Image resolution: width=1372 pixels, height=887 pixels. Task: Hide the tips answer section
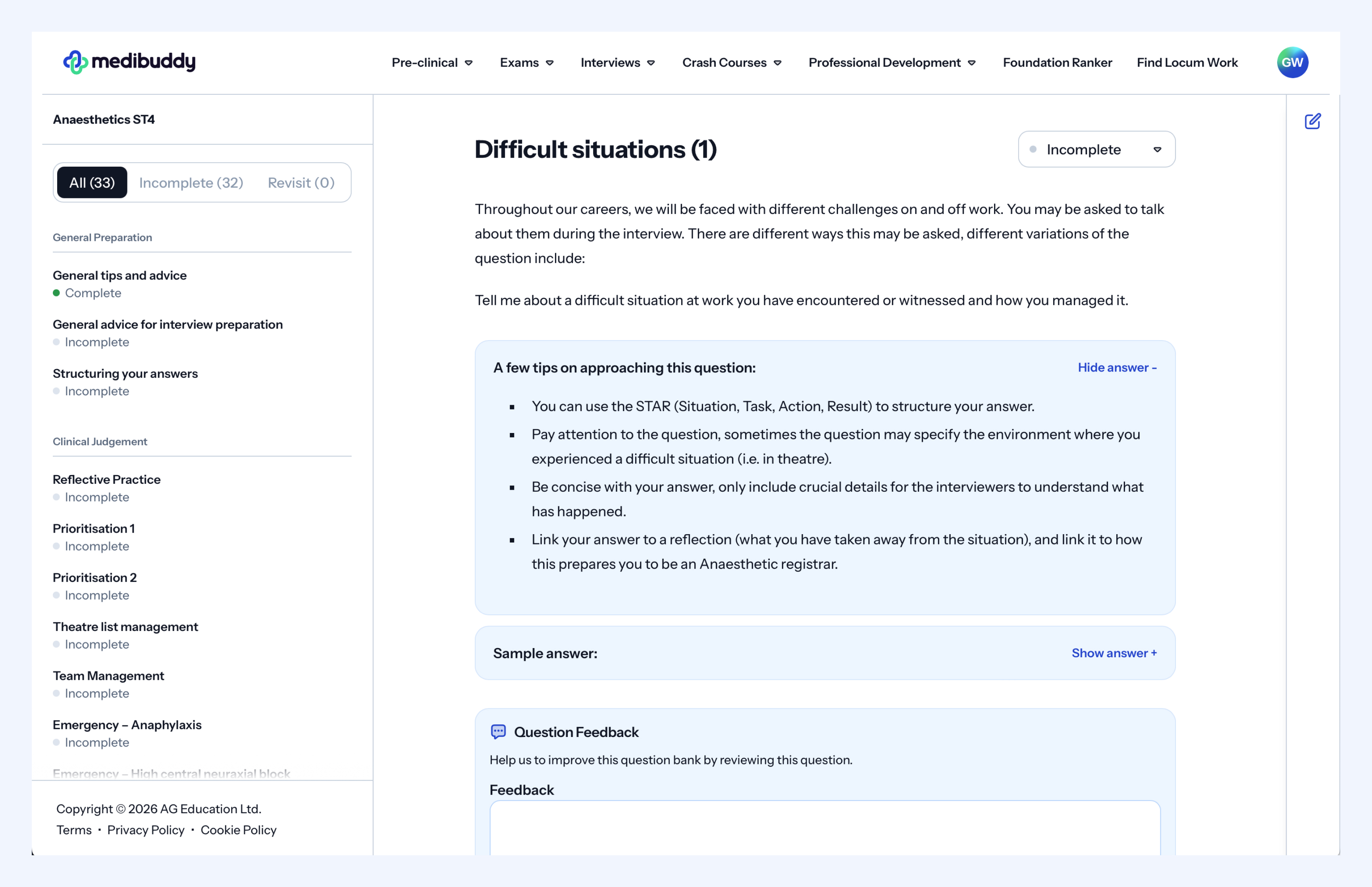click(1117, 367)
